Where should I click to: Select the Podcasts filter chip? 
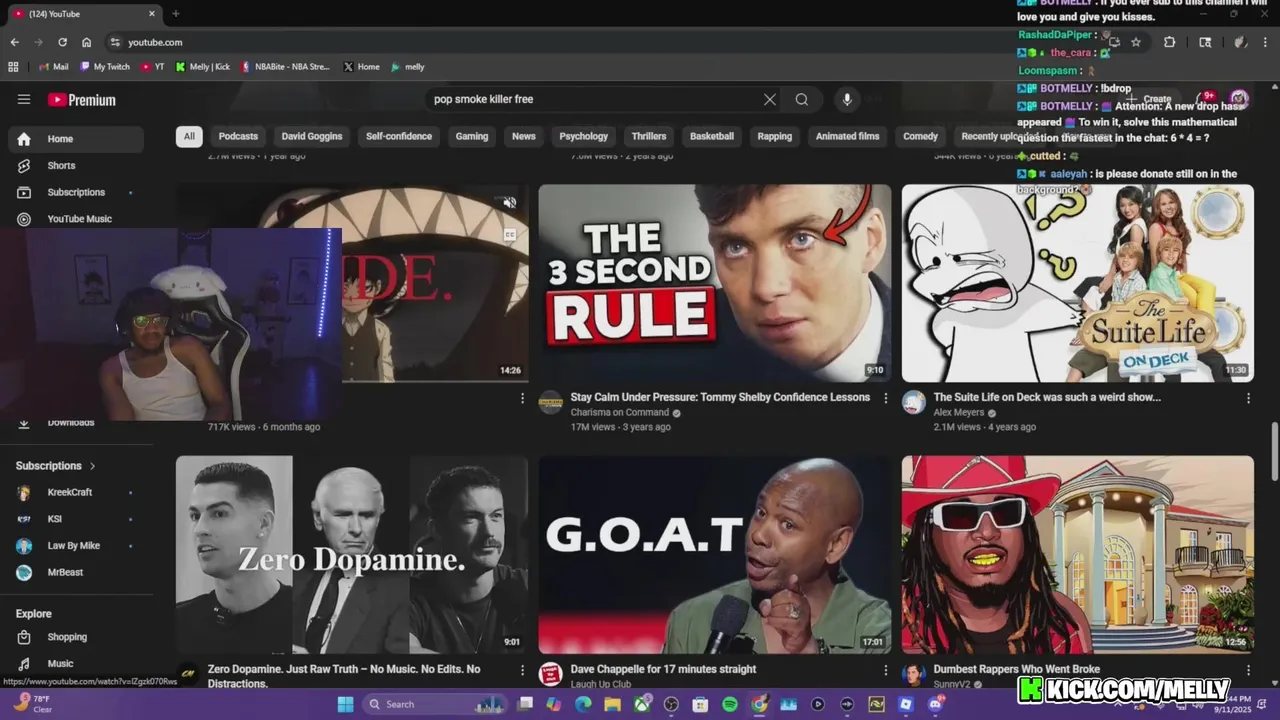[x=238, y=136]
